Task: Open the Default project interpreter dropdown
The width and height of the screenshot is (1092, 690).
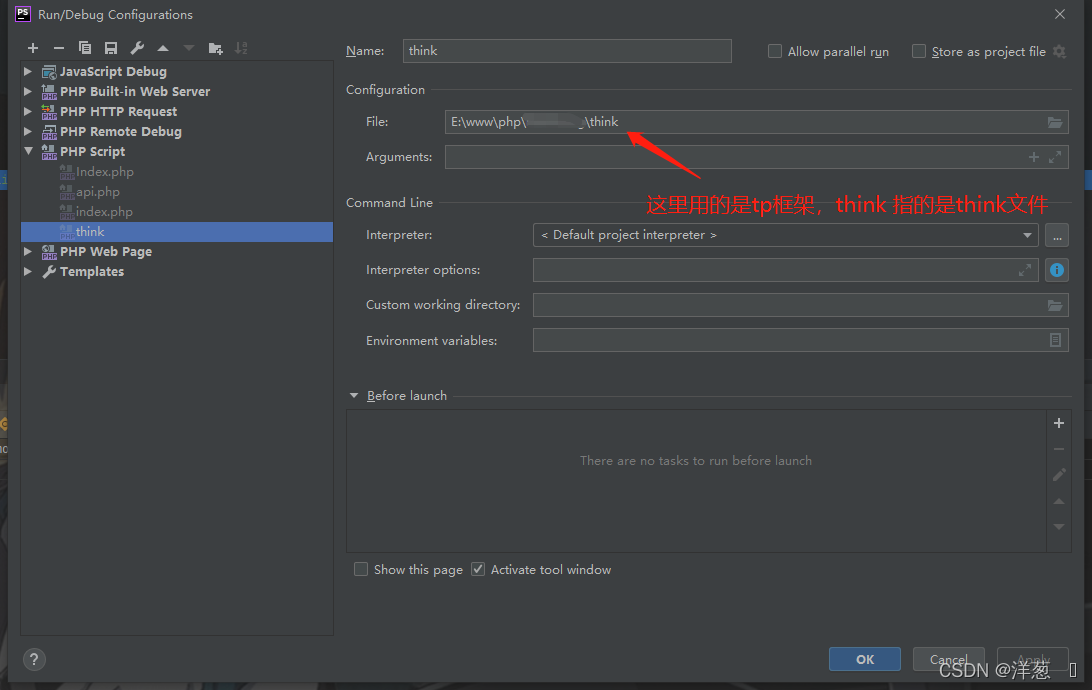Action: (x=786, y=235)
